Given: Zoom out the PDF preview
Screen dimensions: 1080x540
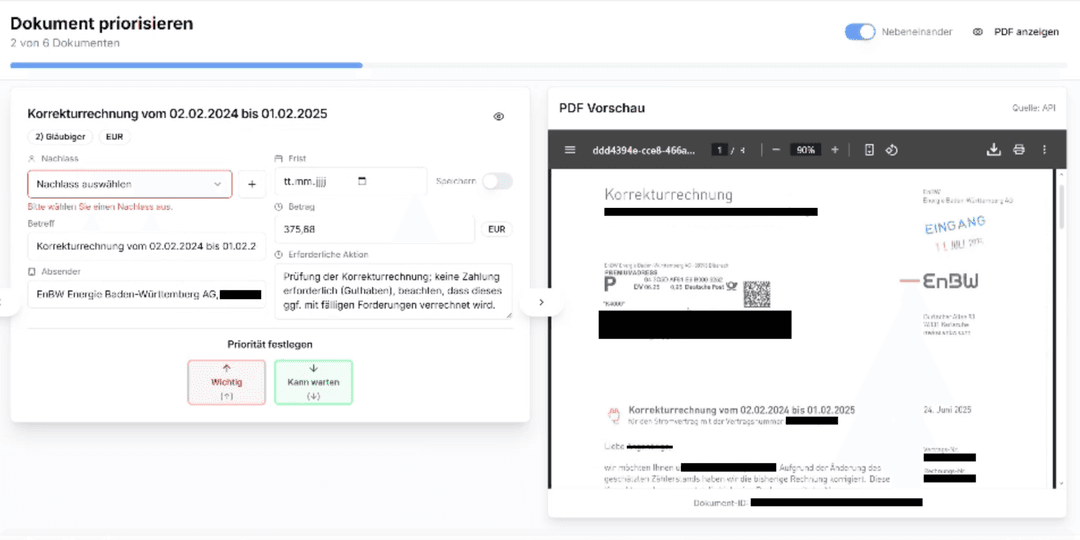Looking at the screenshot, I should click(776, 150).
